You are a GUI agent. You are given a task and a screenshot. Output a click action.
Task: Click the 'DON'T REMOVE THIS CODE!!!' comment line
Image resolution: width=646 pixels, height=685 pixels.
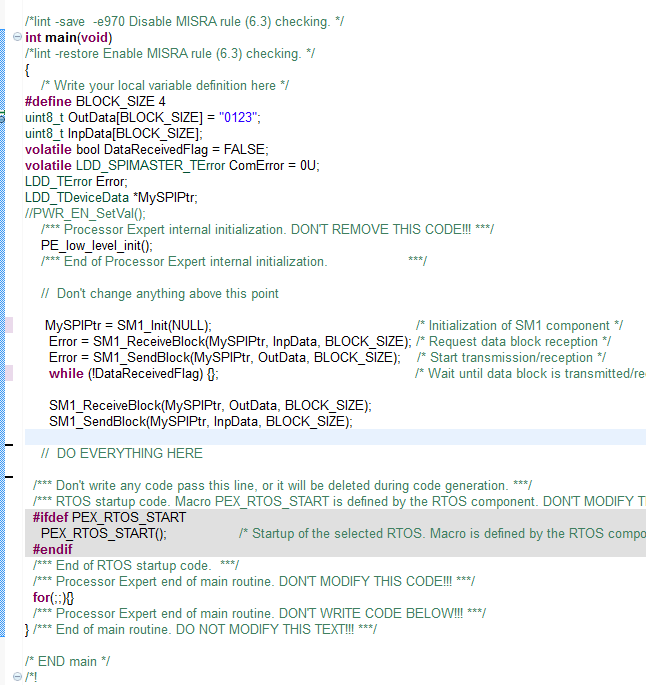pos(267,229)
